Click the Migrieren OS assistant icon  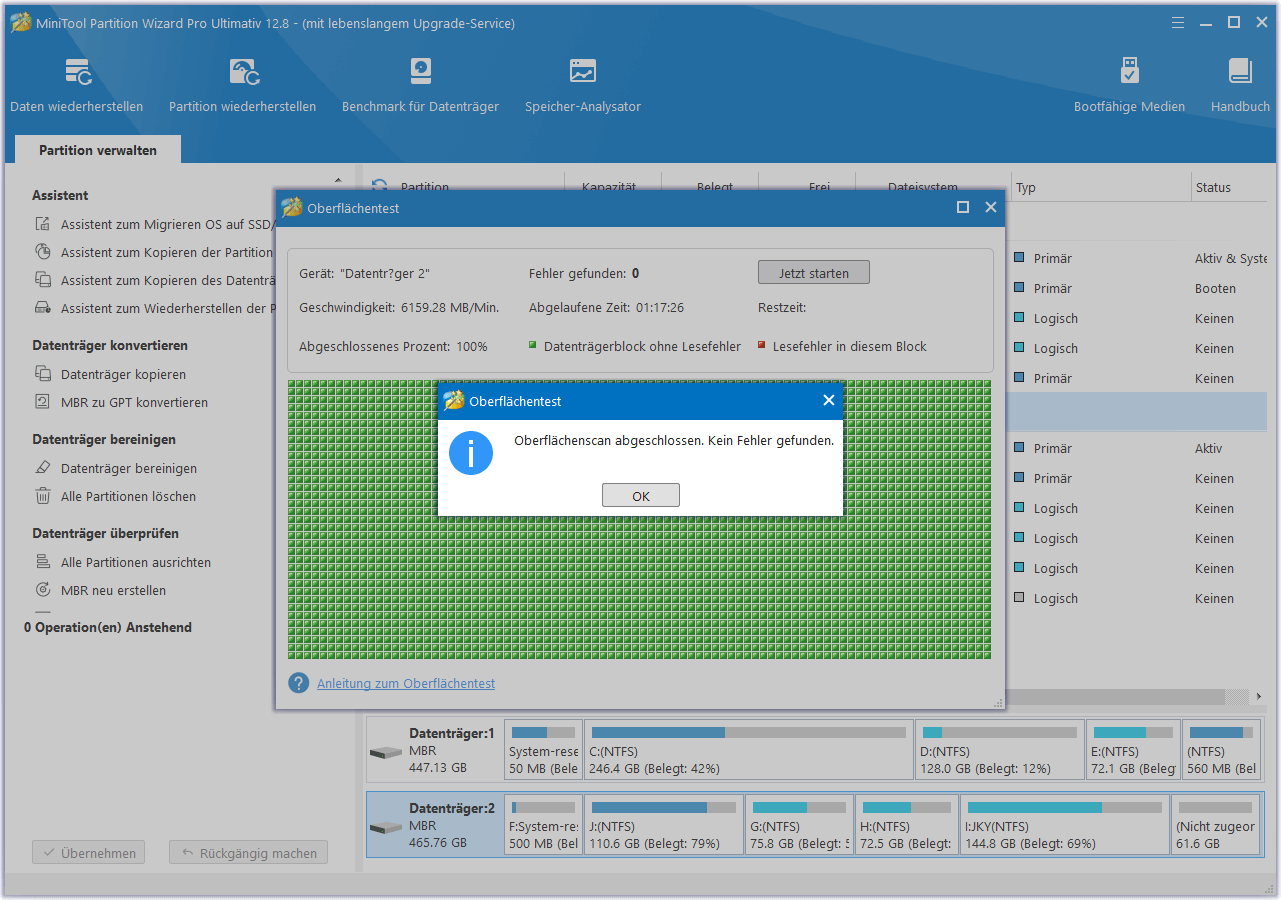pyautogui.click(x=43, y=224)
